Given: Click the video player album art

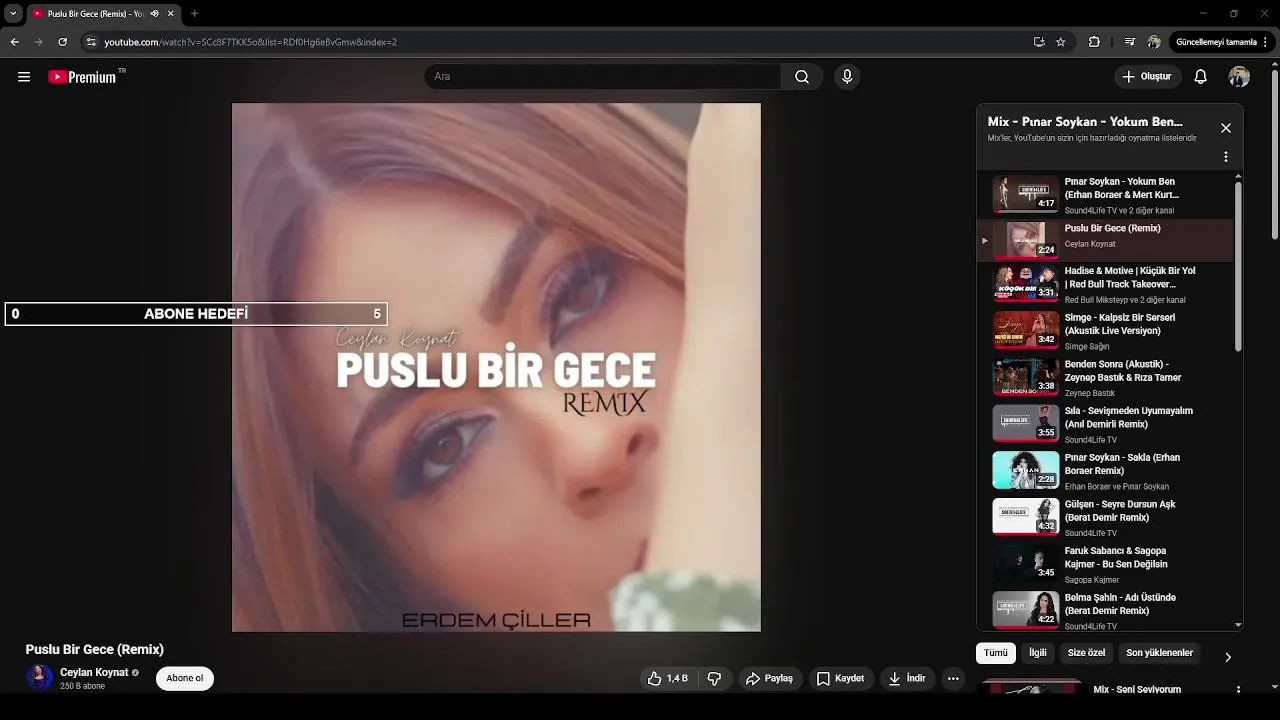Looking at the screenshot, I should pos(496,367).
